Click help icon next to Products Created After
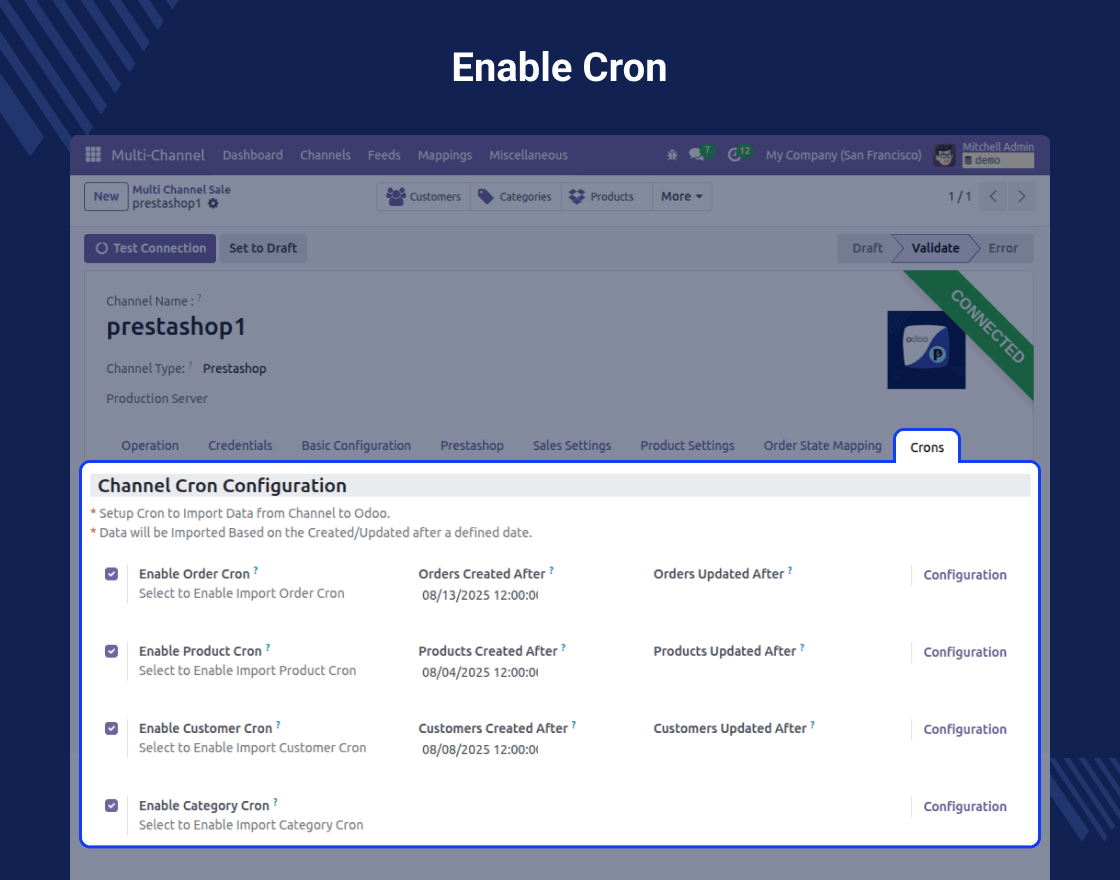This screenshot has height=880, width=1120. 564,647
